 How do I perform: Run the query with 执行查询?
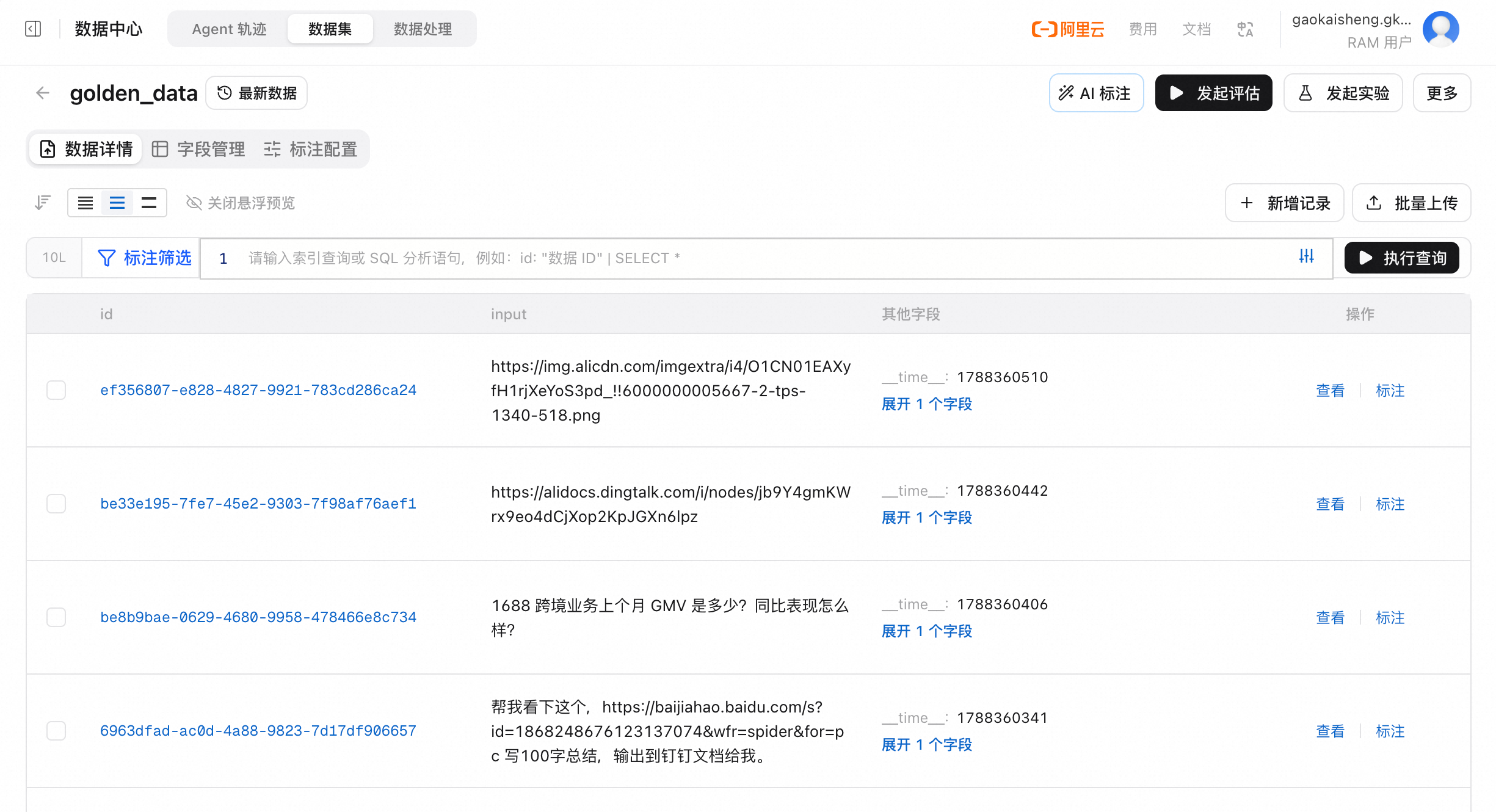point(1401,258)
